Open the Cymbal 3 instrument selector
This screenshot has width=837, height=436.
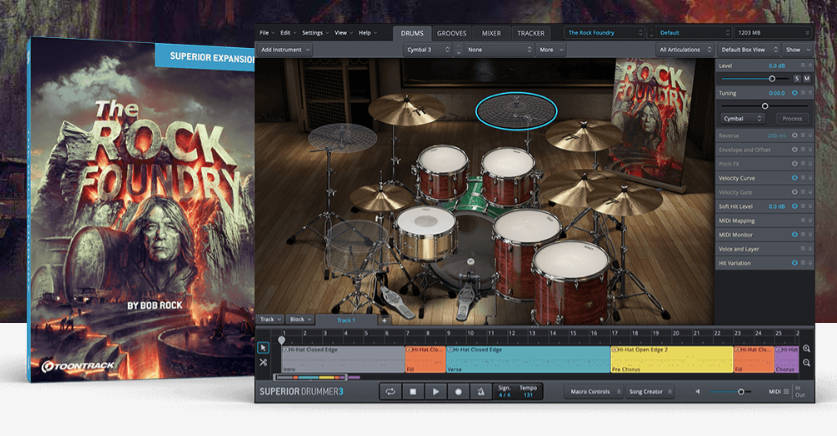click(428, 50)
